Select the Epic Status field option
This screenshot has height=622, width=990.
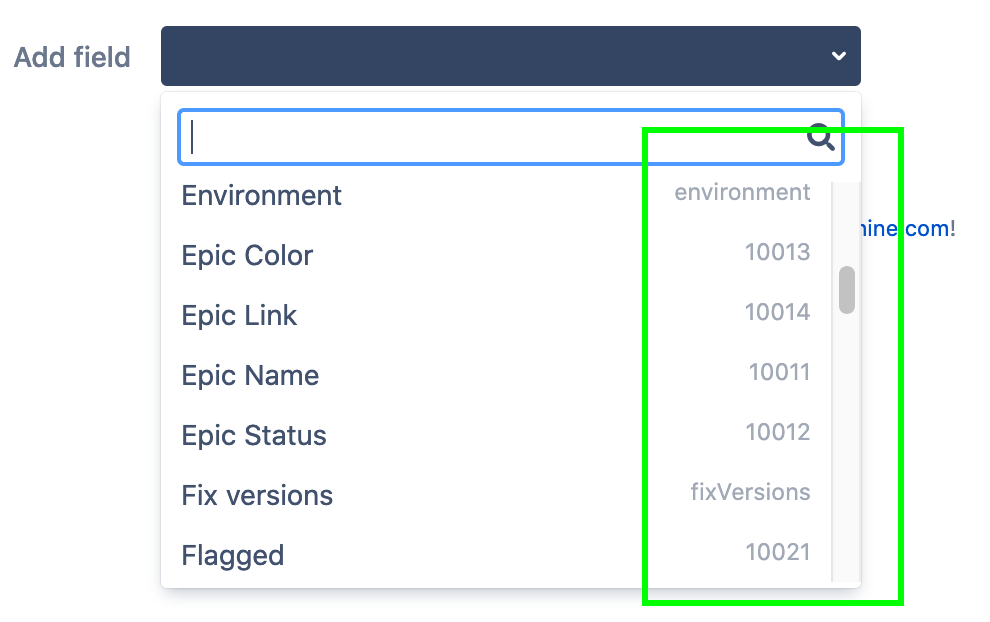253,436
